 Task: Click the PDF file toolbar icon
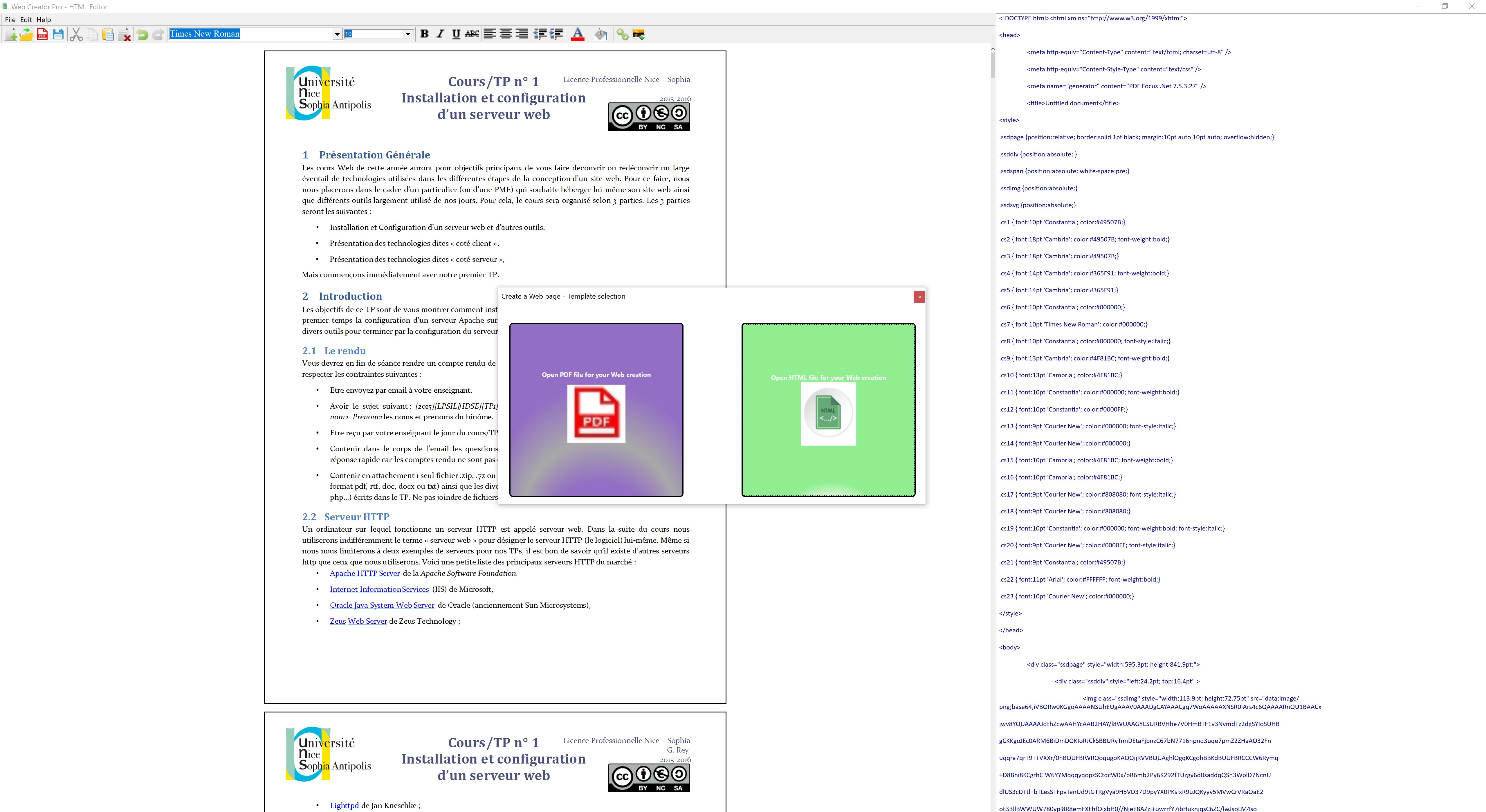[42, 35]
